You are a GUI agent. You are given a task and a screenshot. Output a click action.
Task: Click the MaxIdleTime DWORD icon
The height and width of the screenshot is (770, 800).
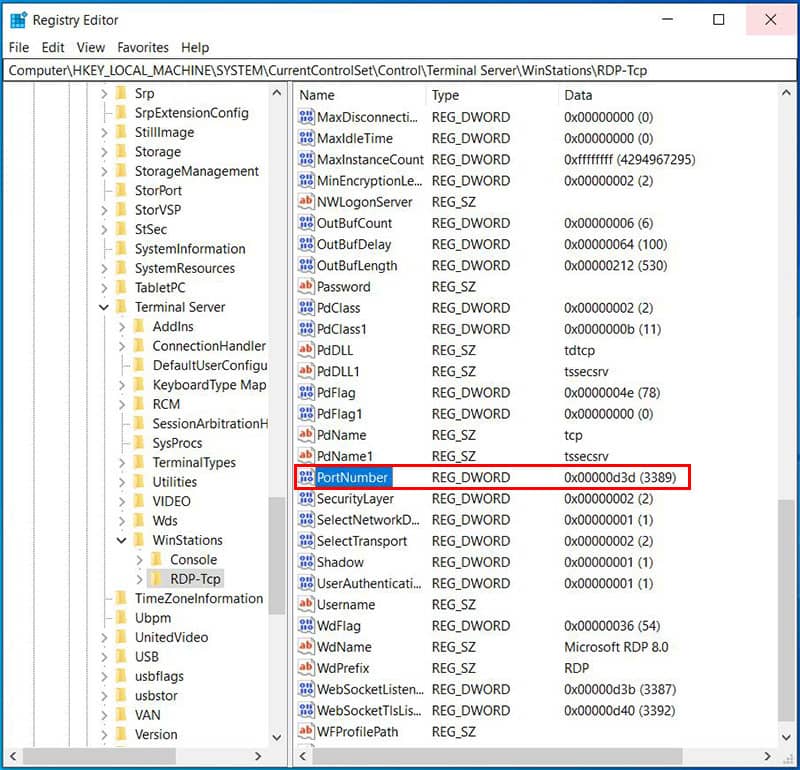[x=306, y=138]
